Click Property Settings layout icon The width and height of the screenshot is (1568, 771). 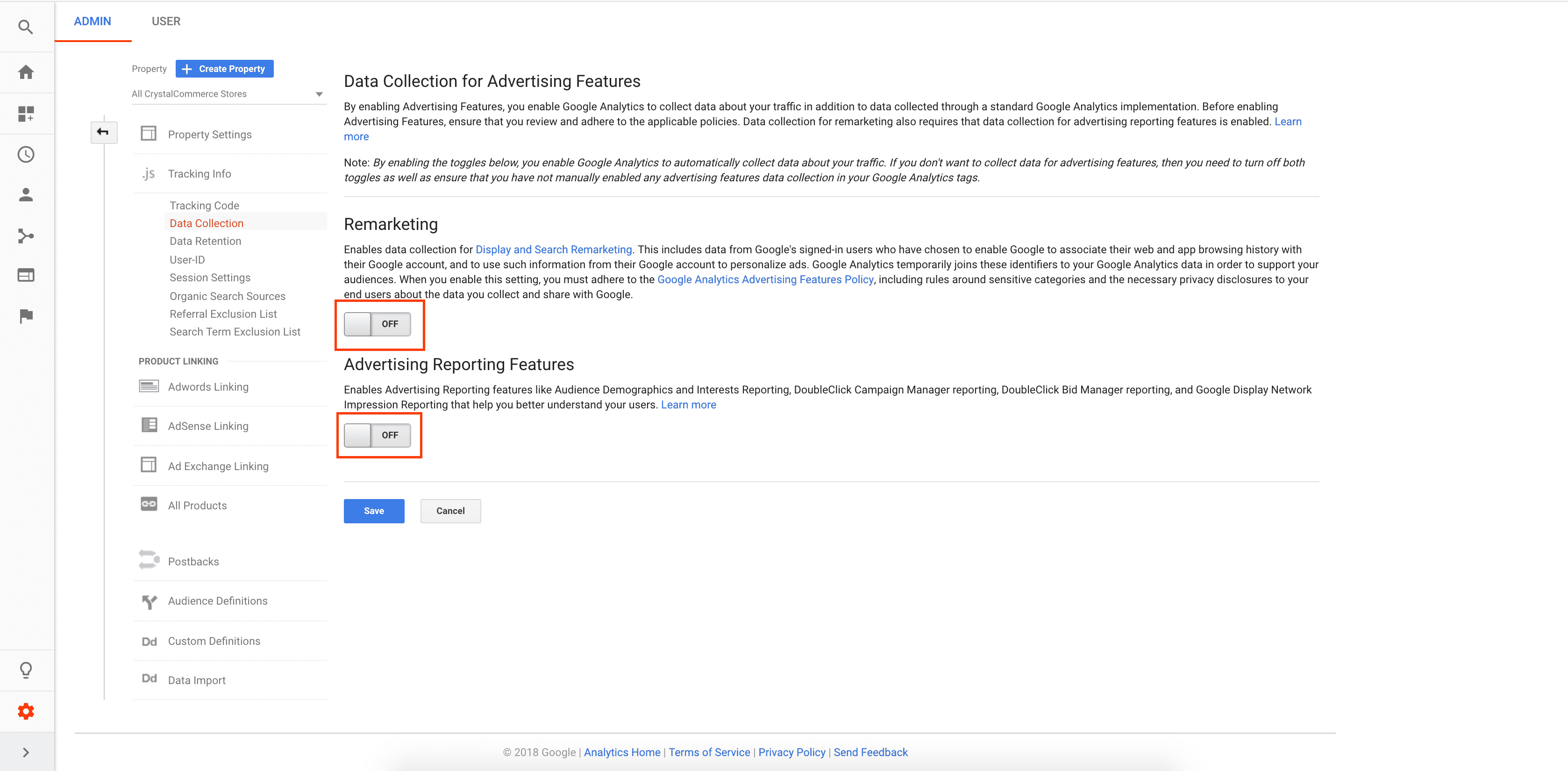pyautogui.click(x=149, y=134)
